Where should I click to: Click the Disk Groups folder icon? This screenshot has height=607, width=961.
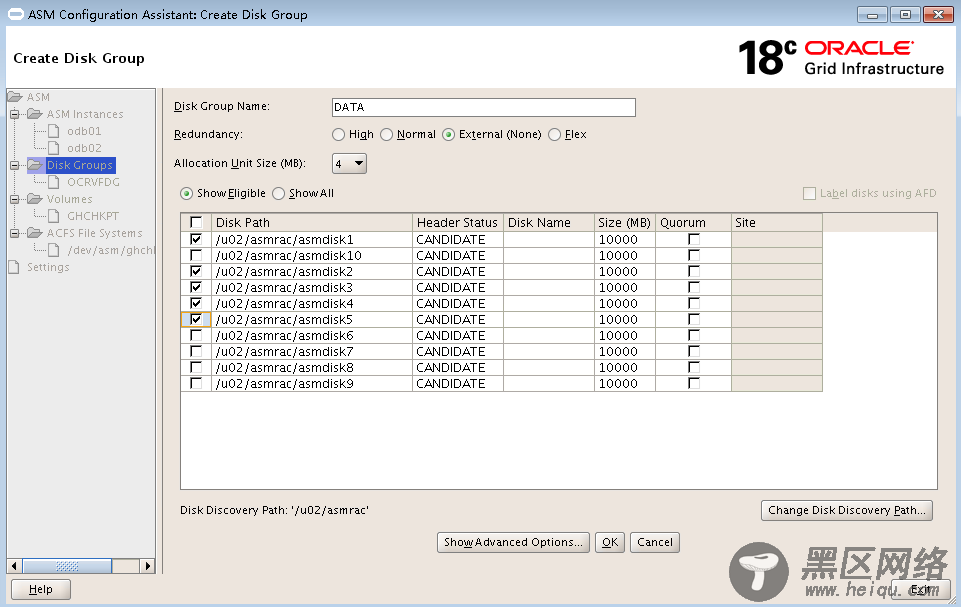(35, 165)
